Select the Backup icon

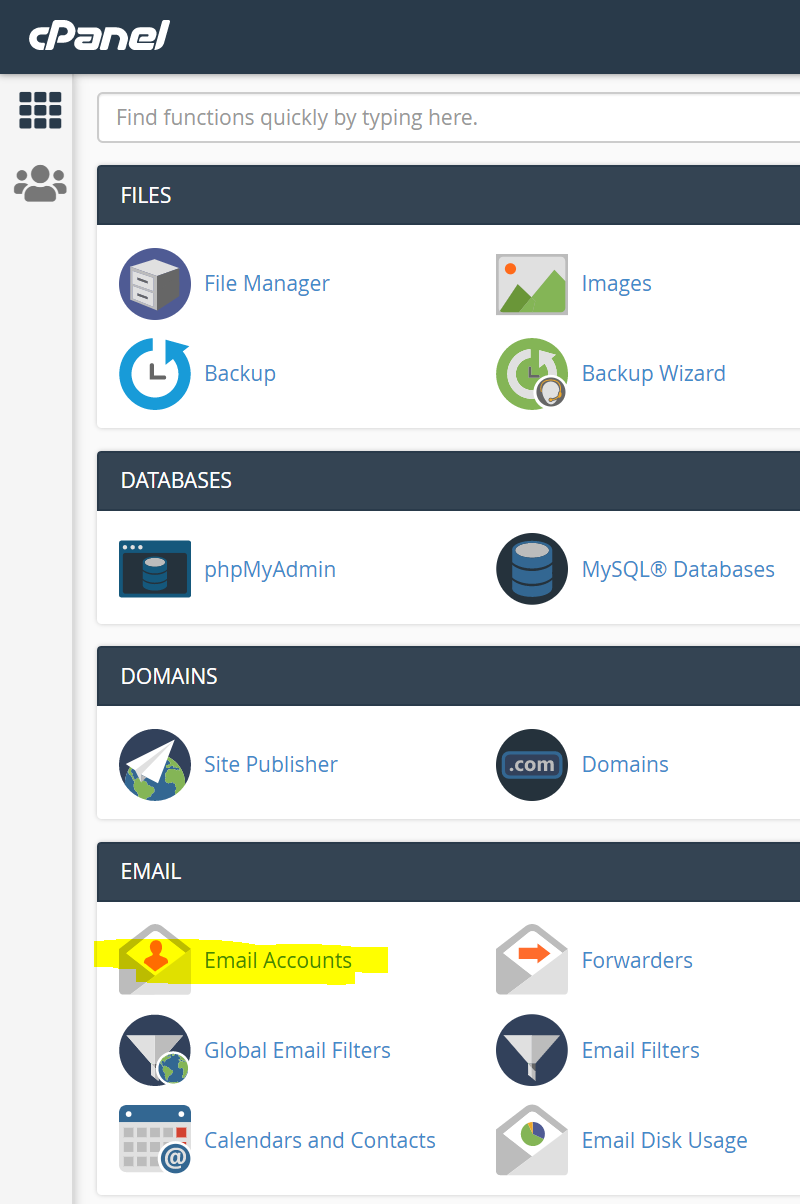[154, 373]
